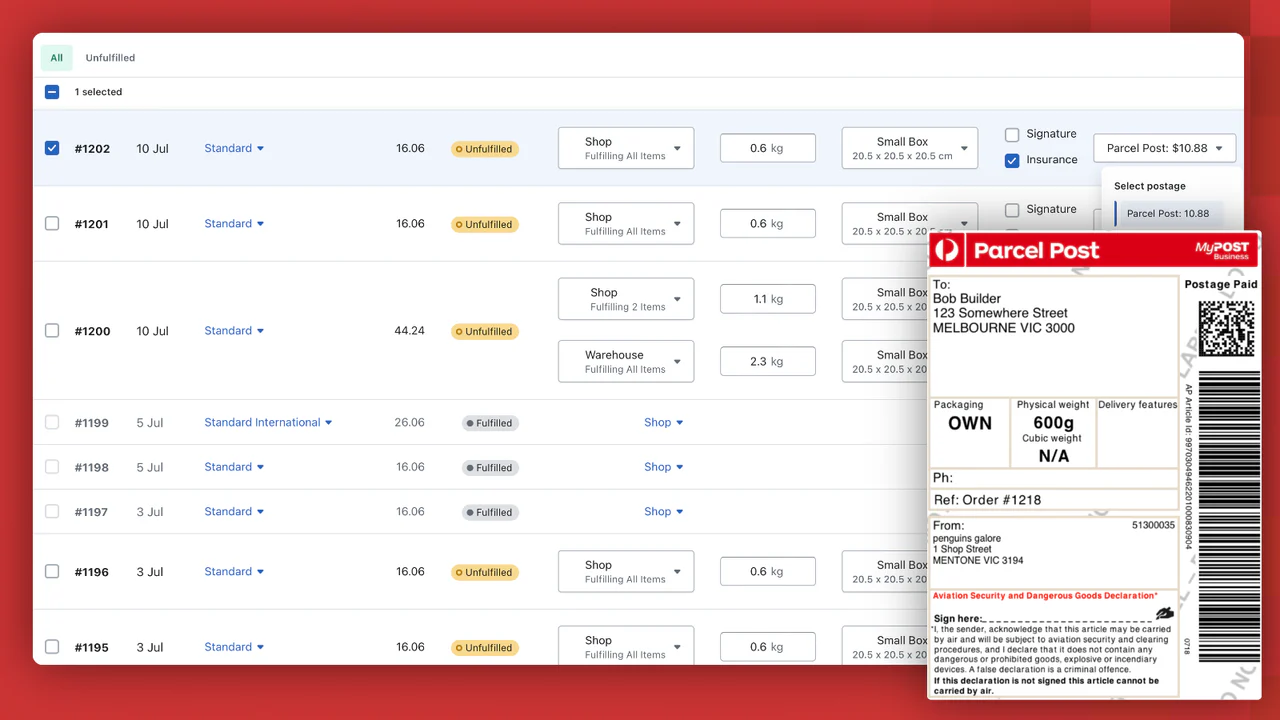
Task: Click the vertical barcode on the shipping label
Action: pyautogui.click(x=1229, y=480)
